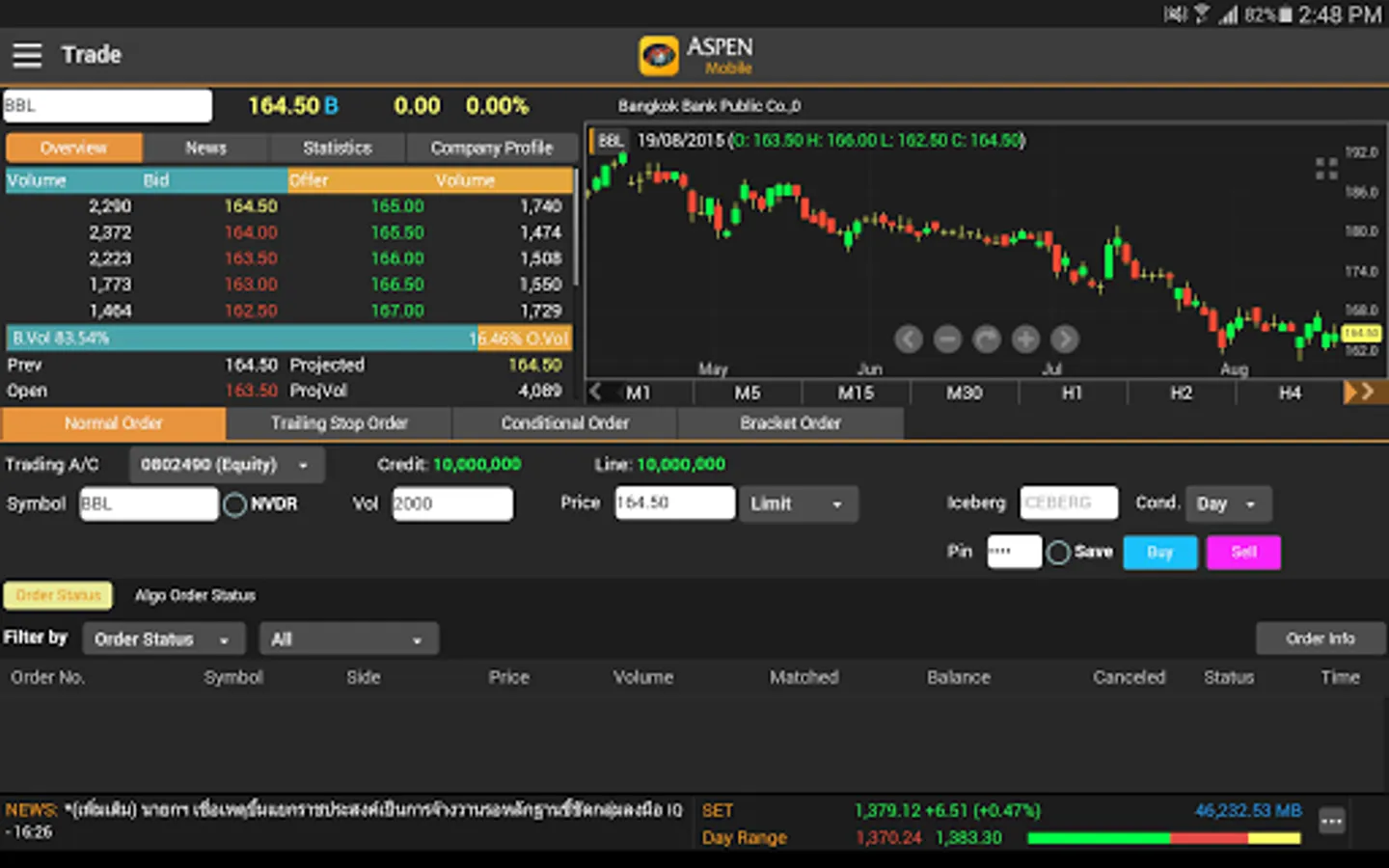Click the BBL chart symbol label
The image size is (1389, 868).
tap(610, 141)
